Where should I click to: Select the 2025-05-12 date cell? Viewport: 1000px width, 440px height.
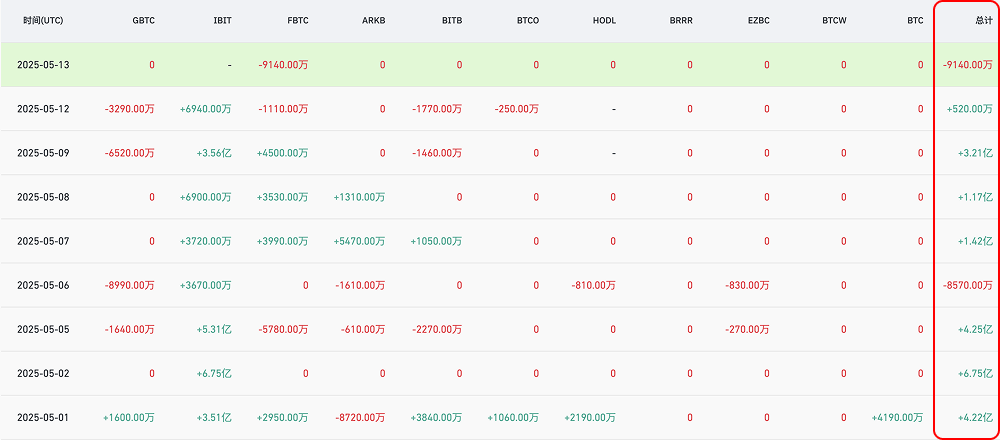coord(43,109)
